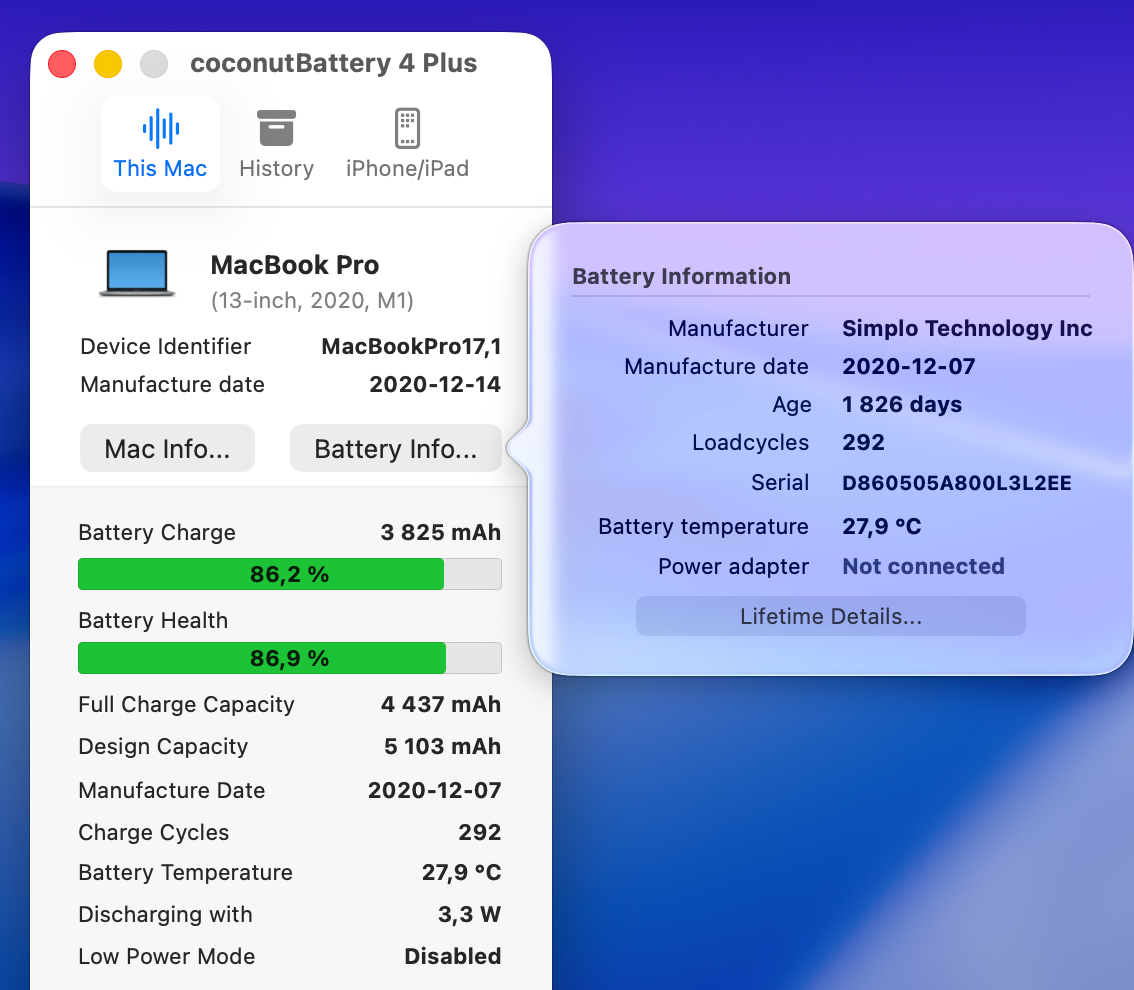Viewport: 1134px width, 990px height.
Task: Click the iPhone outline icon in the toolbar
Action: (x=407, y=128)
